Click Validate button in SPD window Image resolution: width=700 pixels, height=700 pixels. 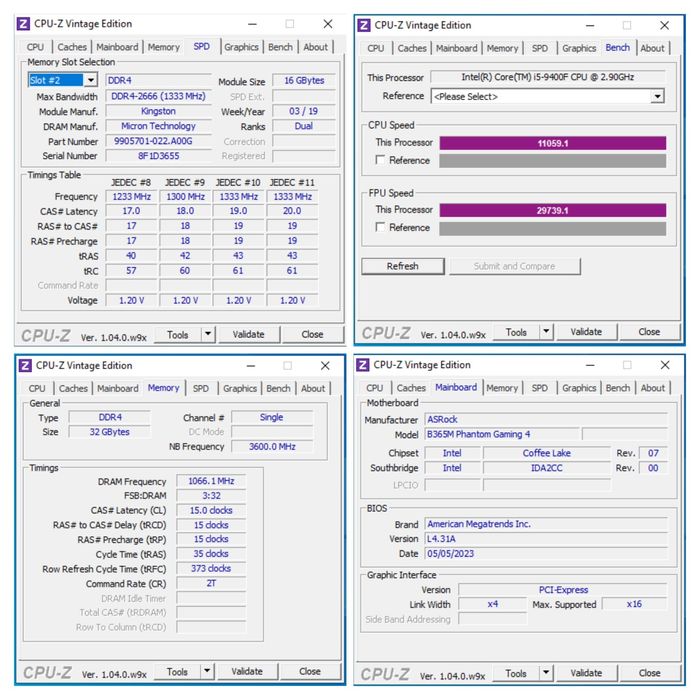tap(248, 334)
